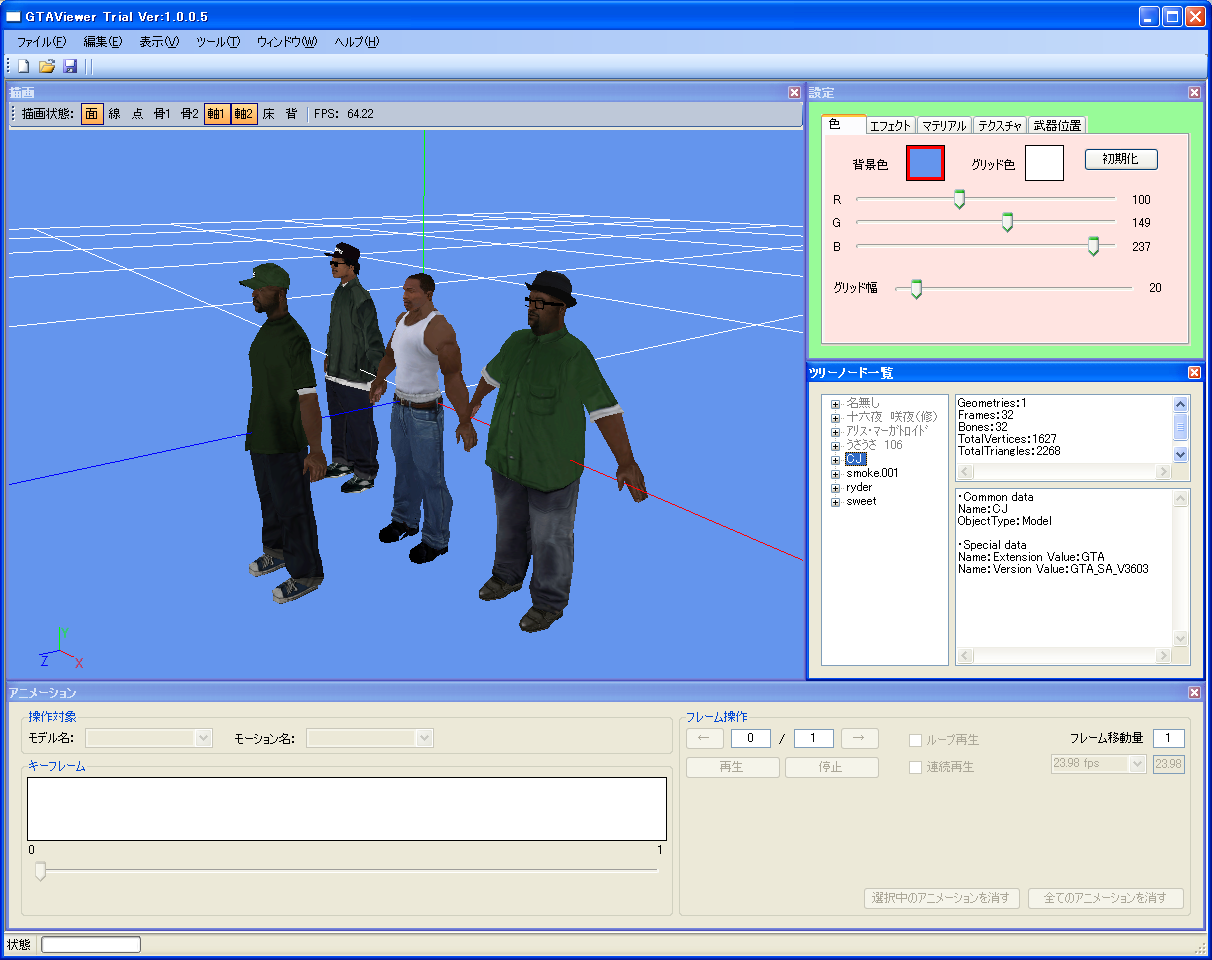Close the ツリーノード一覧 panel
This screenshot has height=960, width=1212.
point(1194,372)
